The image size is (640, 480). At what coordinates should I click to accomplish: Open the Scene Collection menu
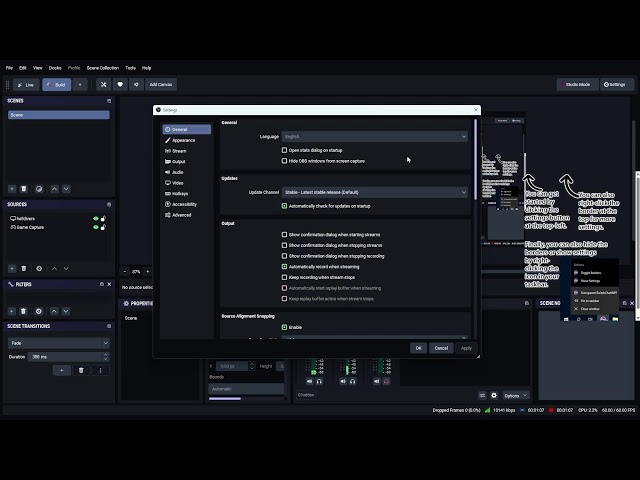[x=103, y=68]
